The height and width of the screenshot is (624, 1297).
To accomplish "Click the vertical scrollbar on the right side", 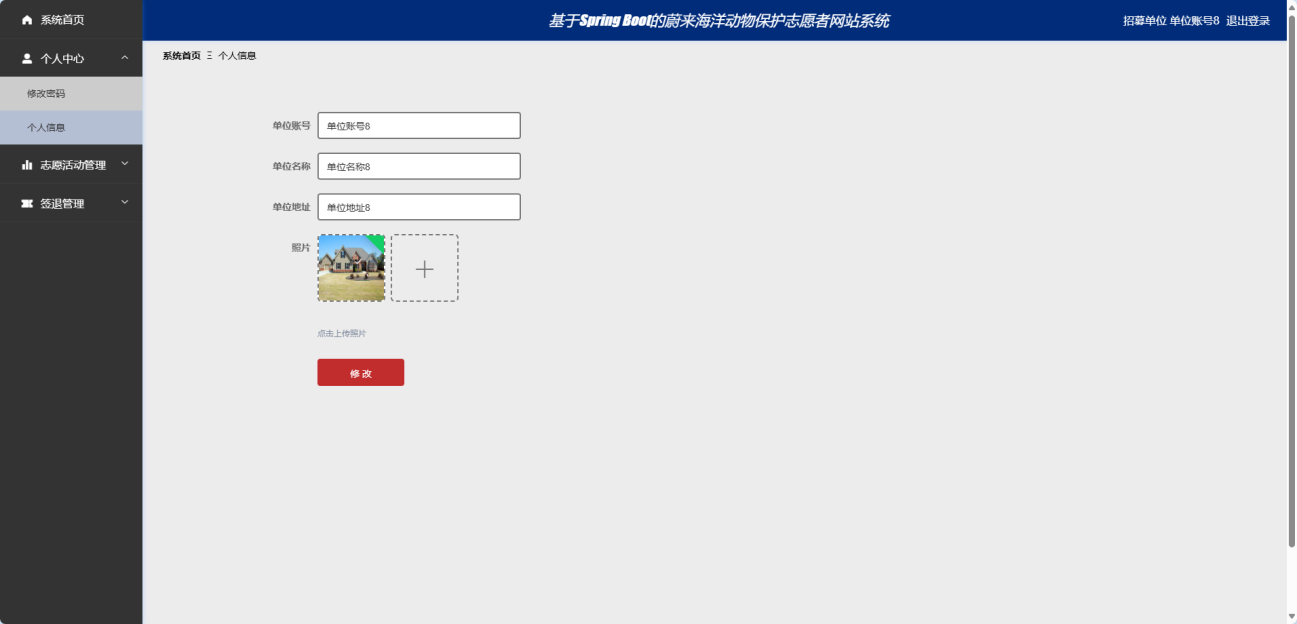I will 1291,280.
